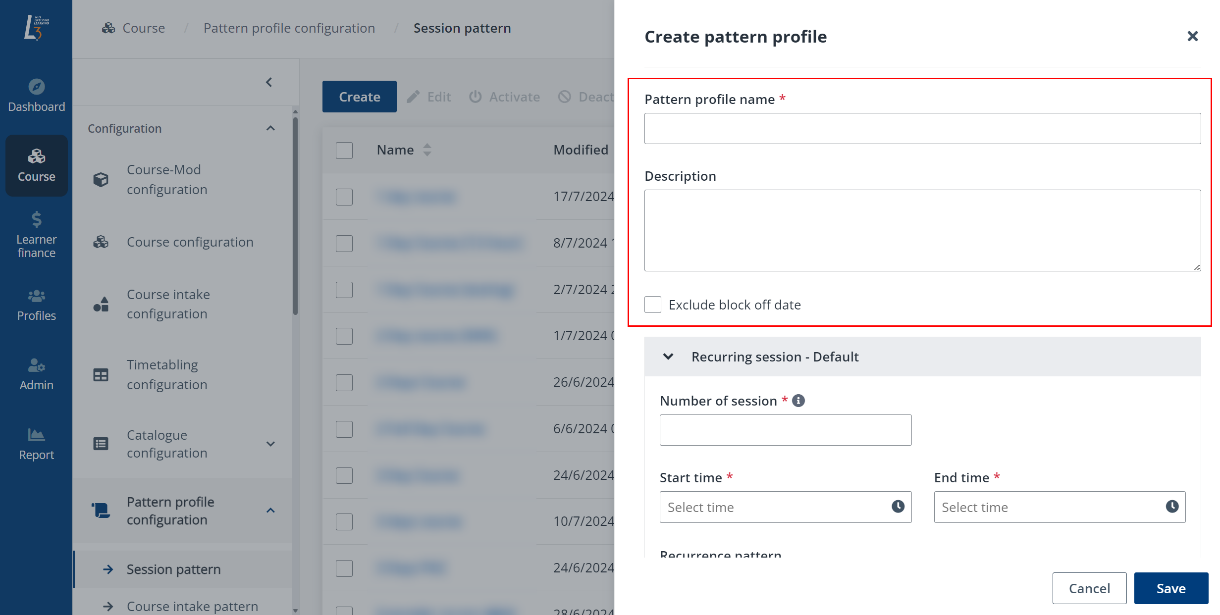1220x615 pixels.
Task: Enable Exclude block off date checkbox
Action: 653,305
